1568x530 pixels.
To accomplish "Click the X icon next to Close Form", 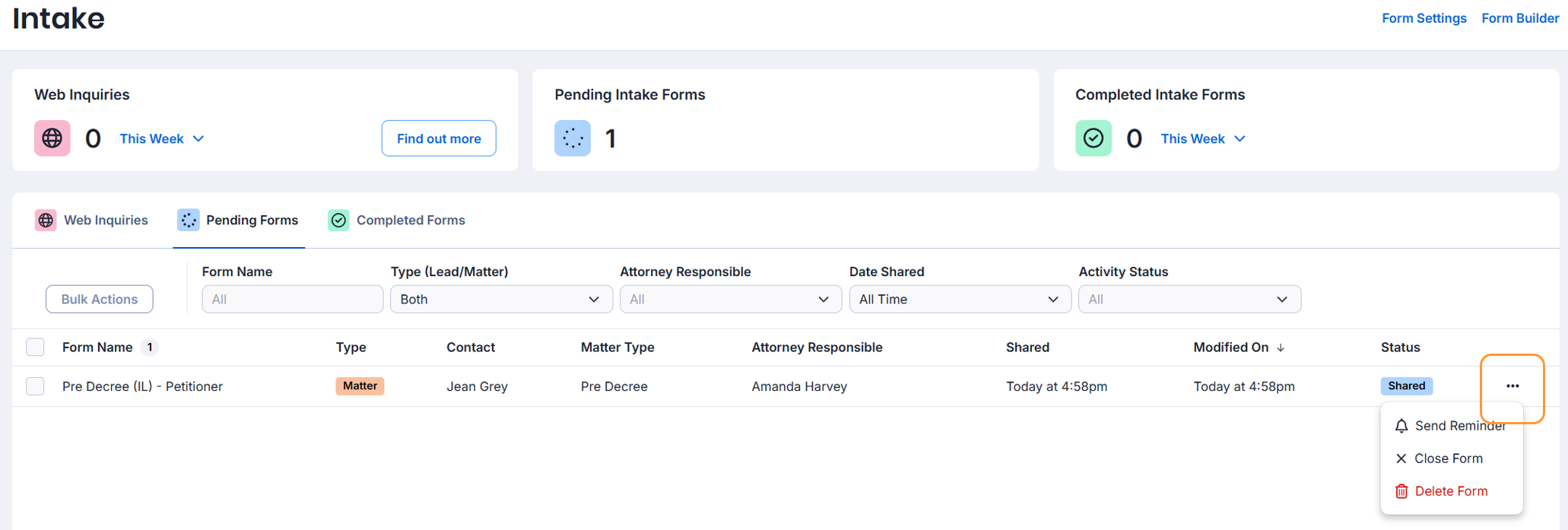I will (x=1401, y=459).
